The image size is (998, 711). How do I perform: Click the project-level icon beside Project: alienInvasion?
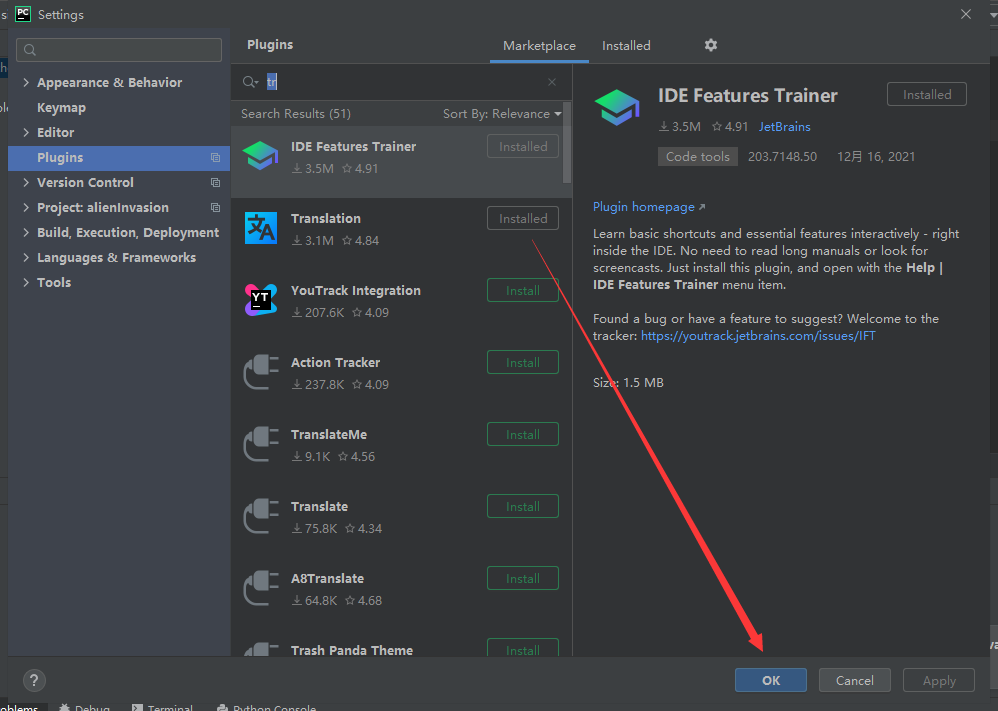click(x=216, y=208)
